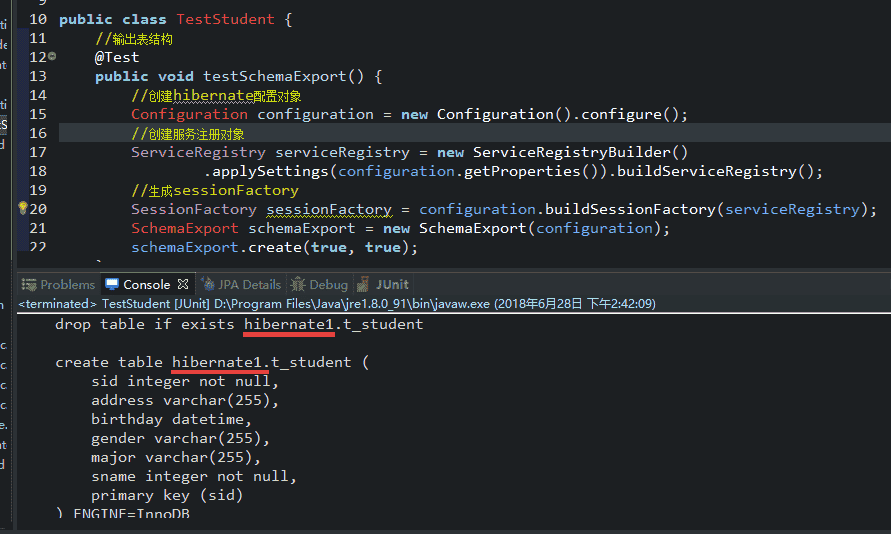
Task: Click 'primary key (sid)' in console
Action: click(x=167, y=495)
